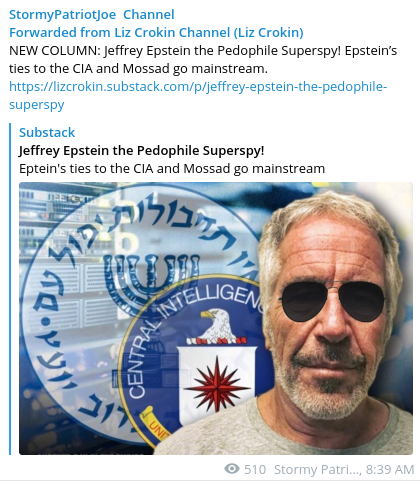Click the 8:39 AM message timestamp
This screenshot has height=485, width=420.
(390, 469)
